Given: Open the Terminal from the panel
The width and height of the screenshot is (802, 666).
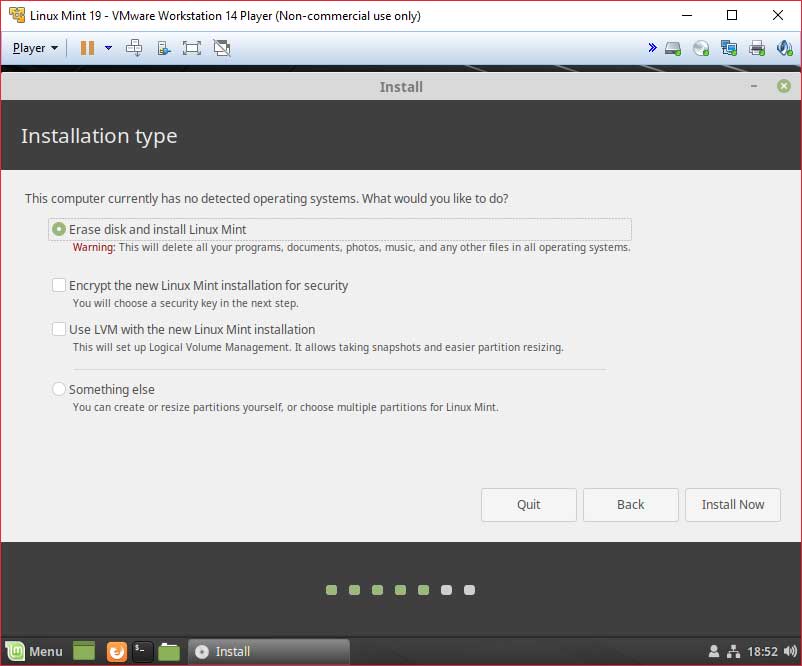Looking at the screenshot, I should tap(142, 652).
